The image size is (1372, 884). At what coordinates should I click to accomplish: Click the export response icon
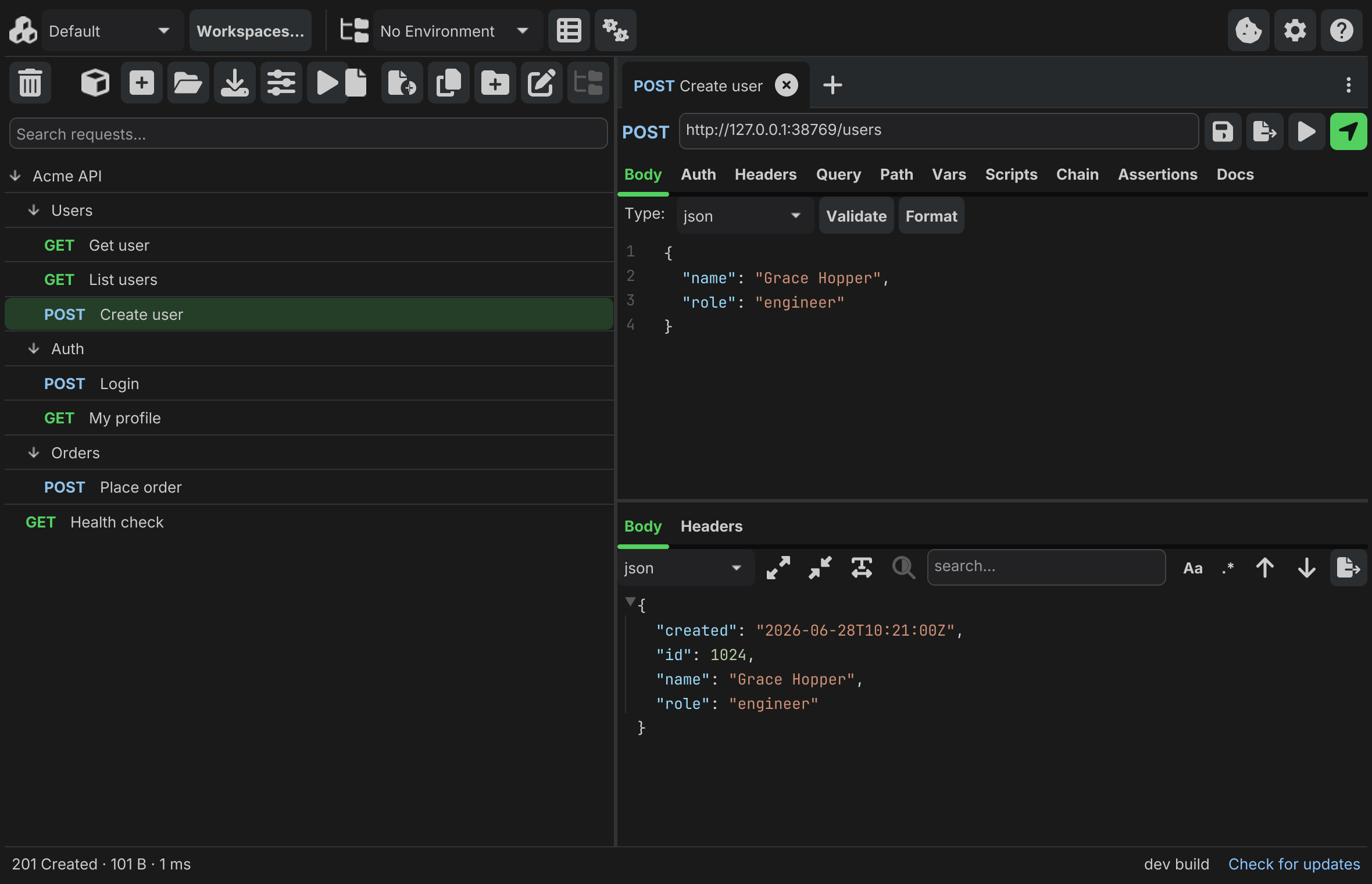point(1348,568)
